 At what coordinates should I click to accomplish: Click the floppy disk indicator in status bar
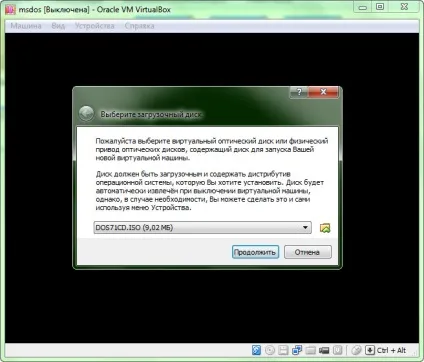coord(283,350)
